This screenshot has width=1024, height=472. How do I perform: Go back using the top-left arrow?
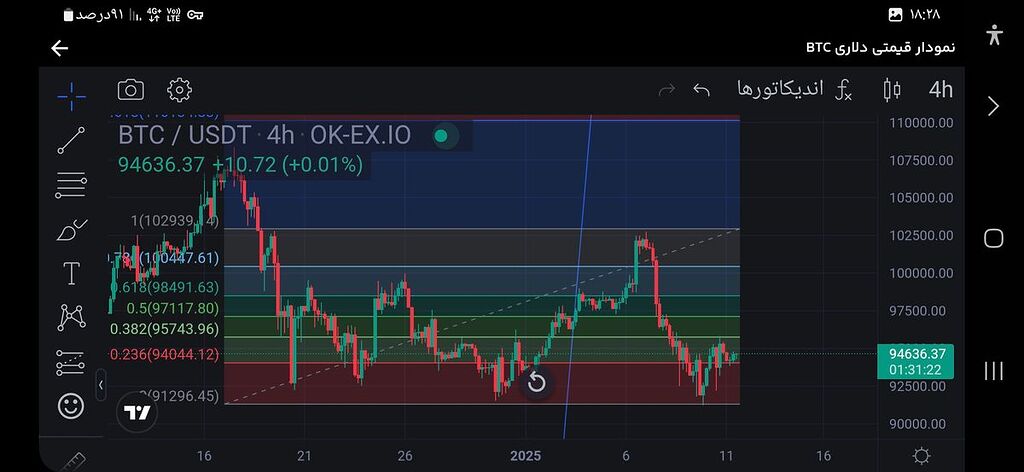point(60,48)
